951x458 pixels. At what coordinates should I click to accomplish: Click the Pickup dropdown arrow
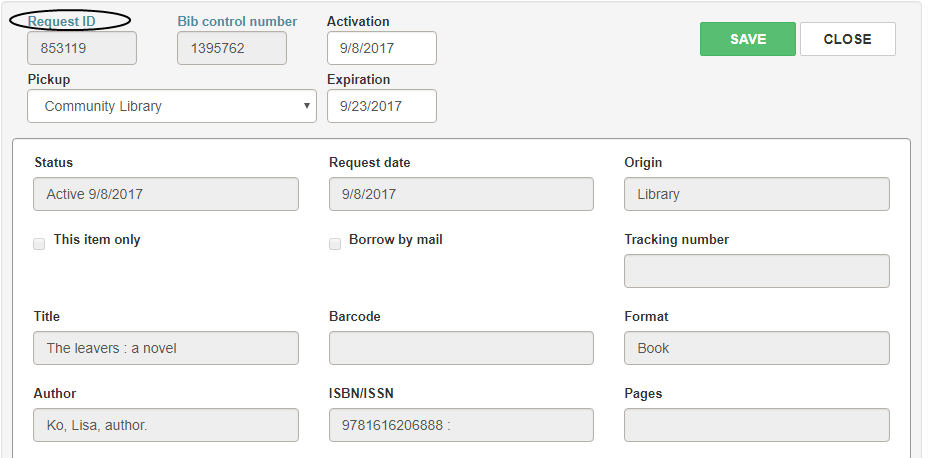[x=307, y=106]
